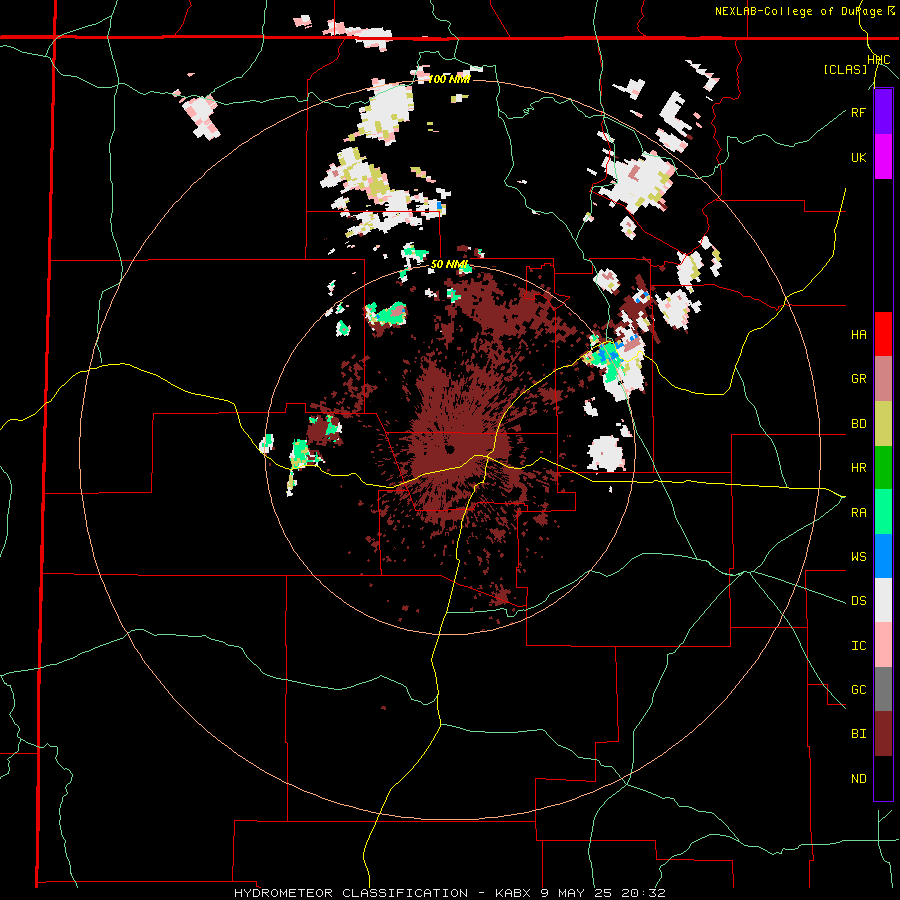Viewport: 900px width, 900px height.
Task: Click the DS legend label
Action: point(858,601)
